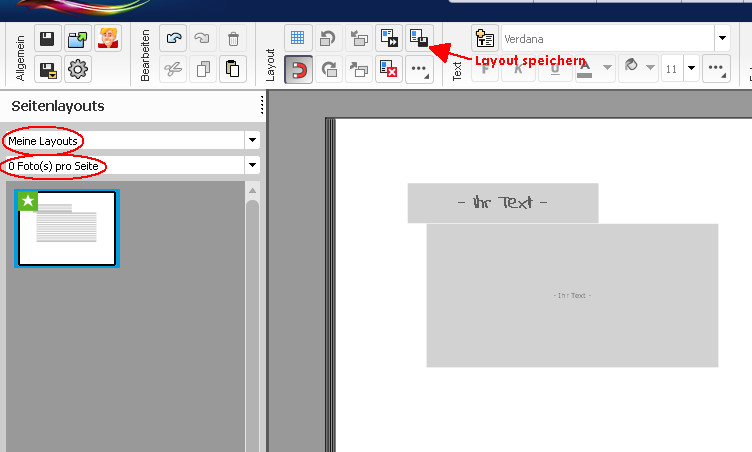Add new text box icon
752x452 pixels.
[x=485, y=38]
